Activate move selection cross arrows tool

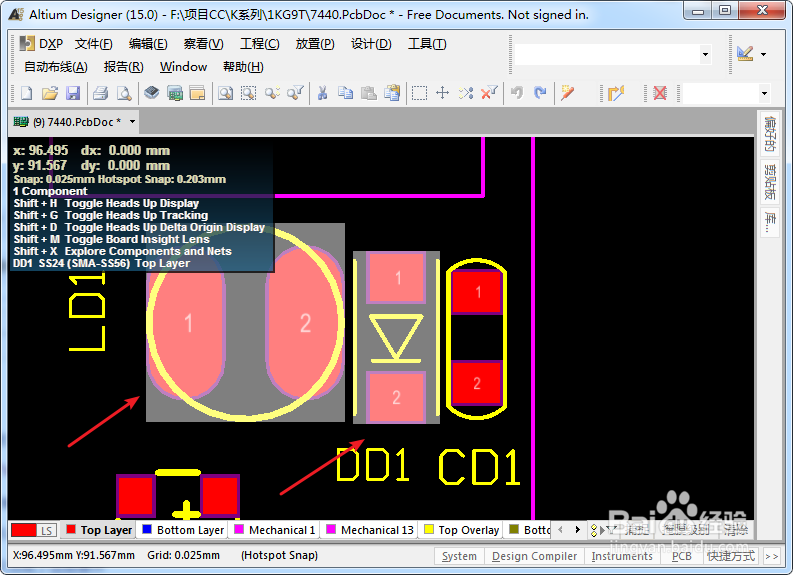click(443, 93)
